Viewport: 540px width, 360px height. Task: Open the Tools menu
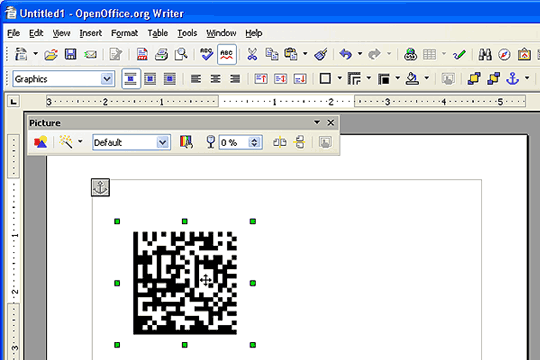click(x=187, y=33)
